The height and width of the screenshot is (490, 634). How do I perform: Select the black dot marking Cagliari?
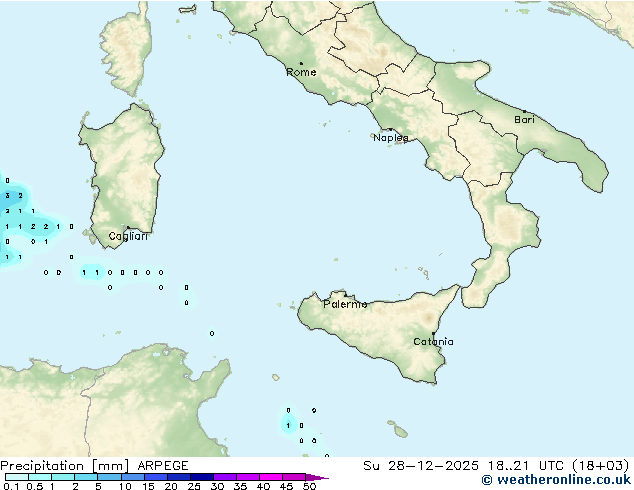pyautogui.click(x=128, y=227)
